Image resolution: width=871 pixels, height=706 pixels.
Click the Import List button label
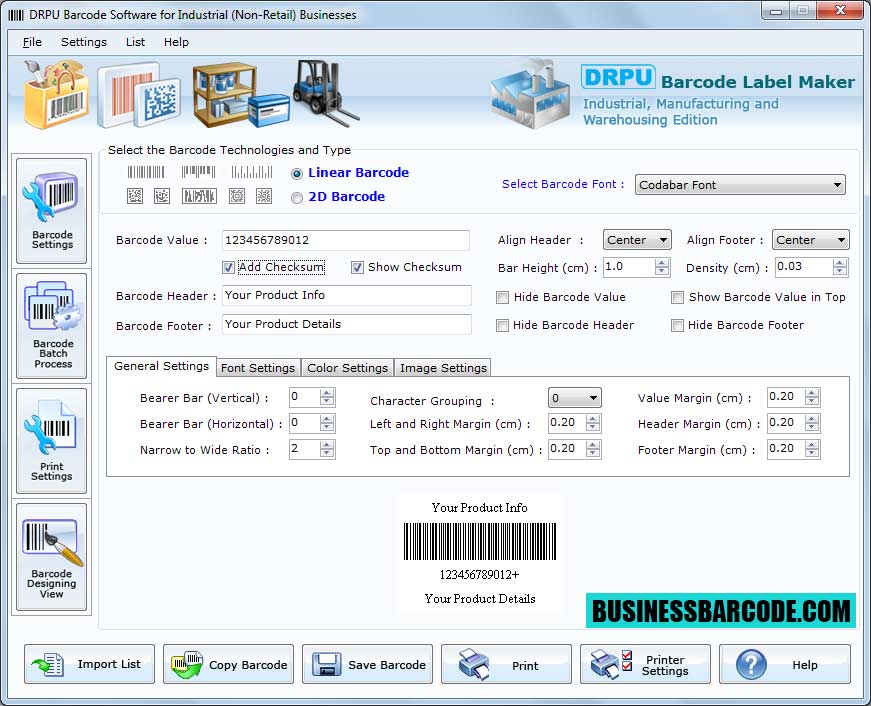pyautogui.click(x=109, y=664)
